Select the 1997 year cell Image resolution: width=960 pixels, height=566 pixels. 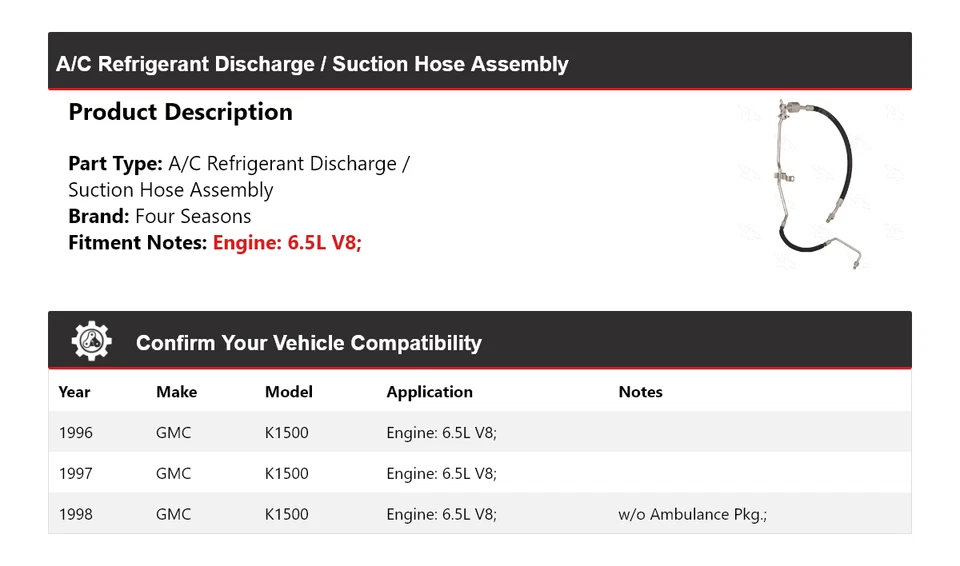pyautogui.click(x=76, y=473)
